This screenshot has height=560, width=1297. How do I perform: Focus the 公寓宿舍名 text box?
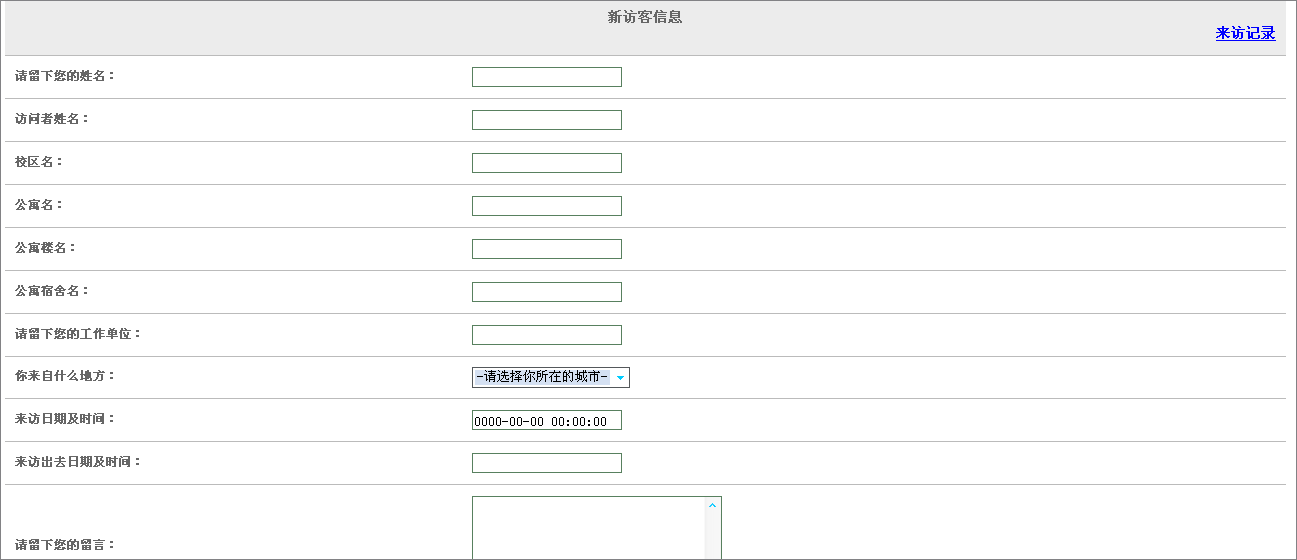[547, 292]
